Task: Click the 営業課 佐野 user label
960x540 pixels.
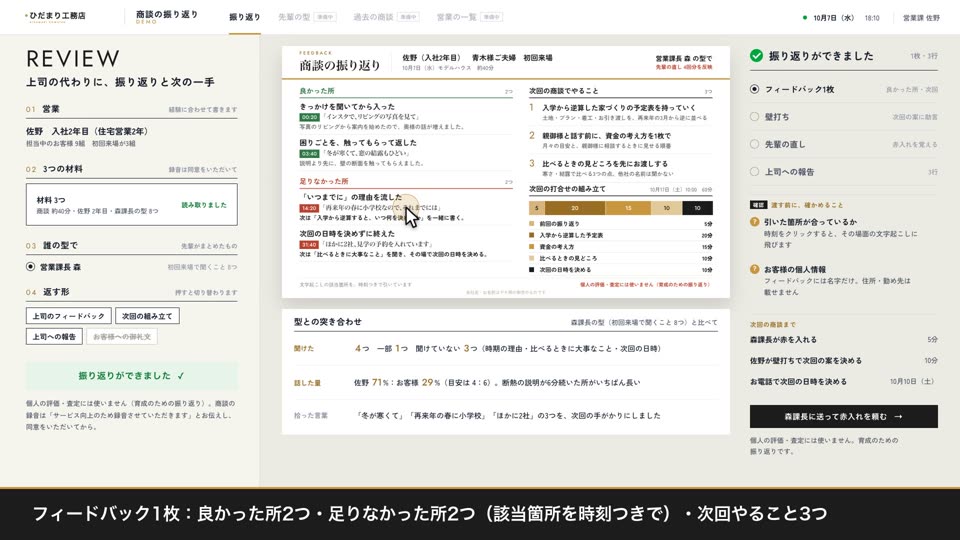Action: point(921,18)
